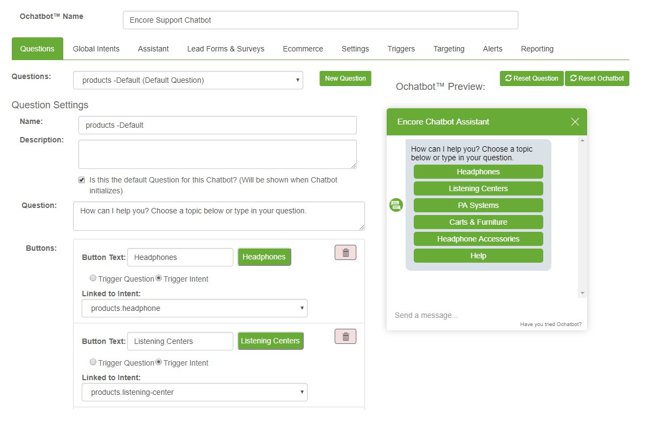
Task: Open the products.headphone intent dropdown
Action: [x=194, y=308]
